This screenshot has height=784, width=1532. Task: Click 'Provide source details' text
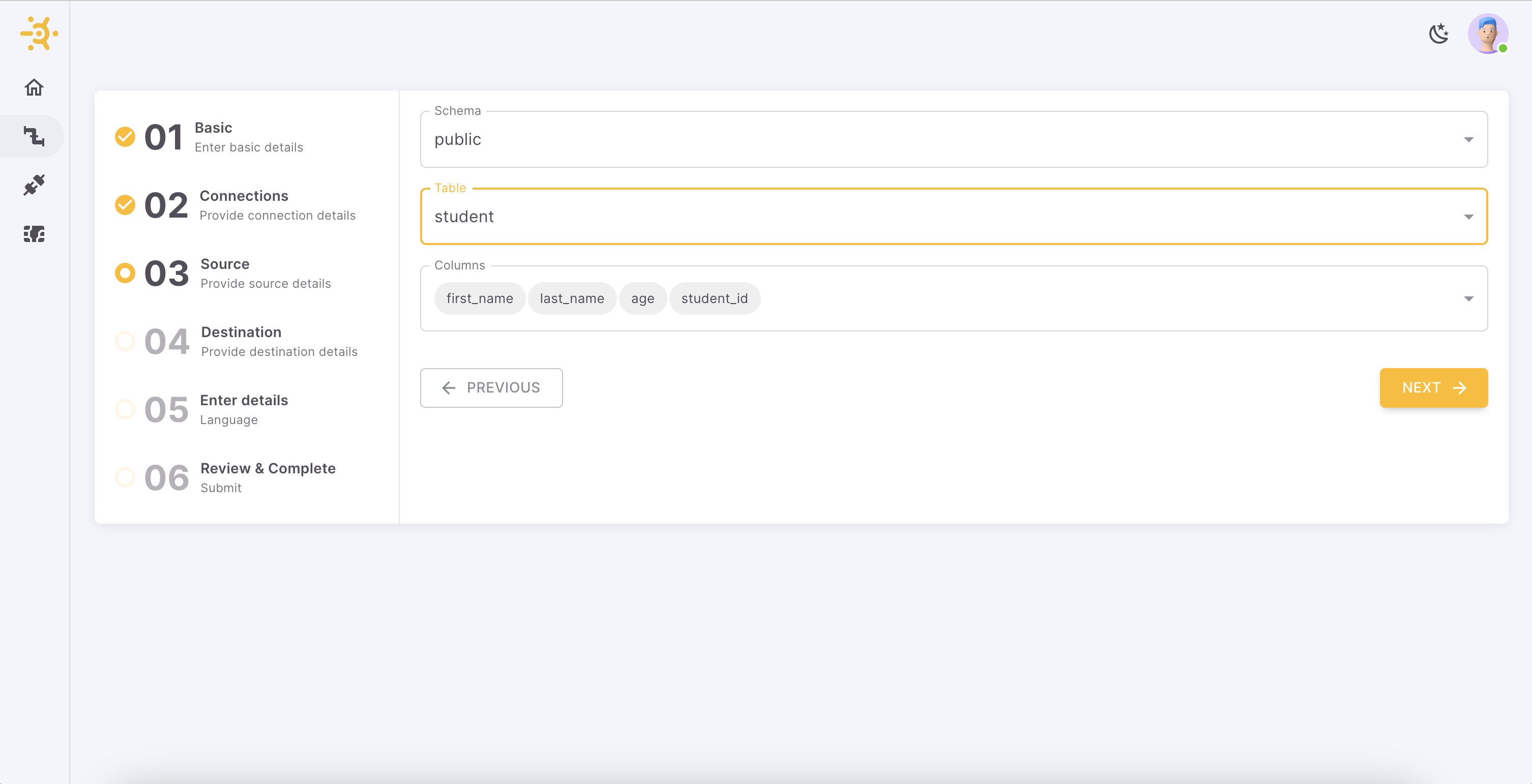tap(265, 284)
